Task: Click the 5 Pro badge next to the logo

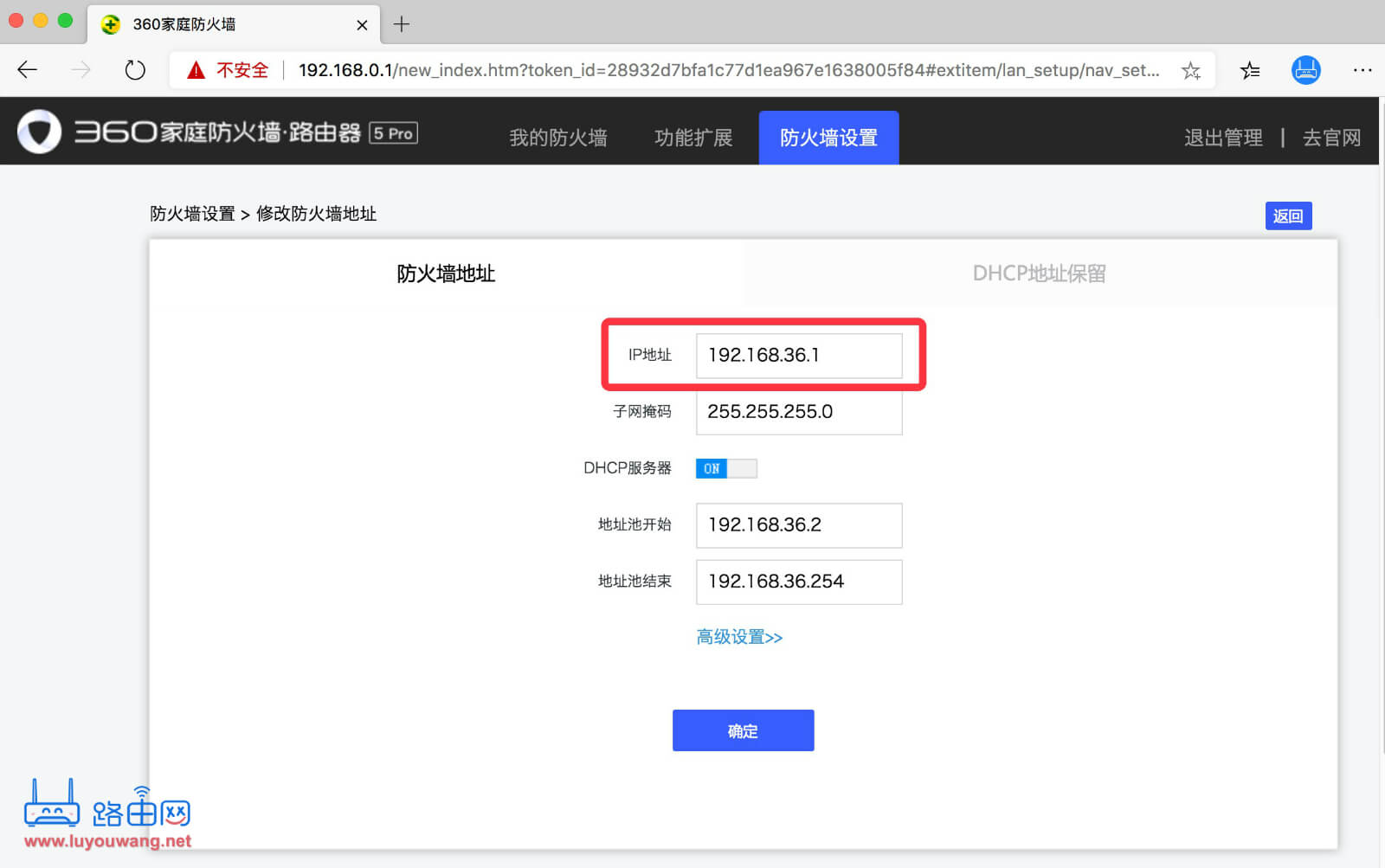Action: tap(394, 132)
